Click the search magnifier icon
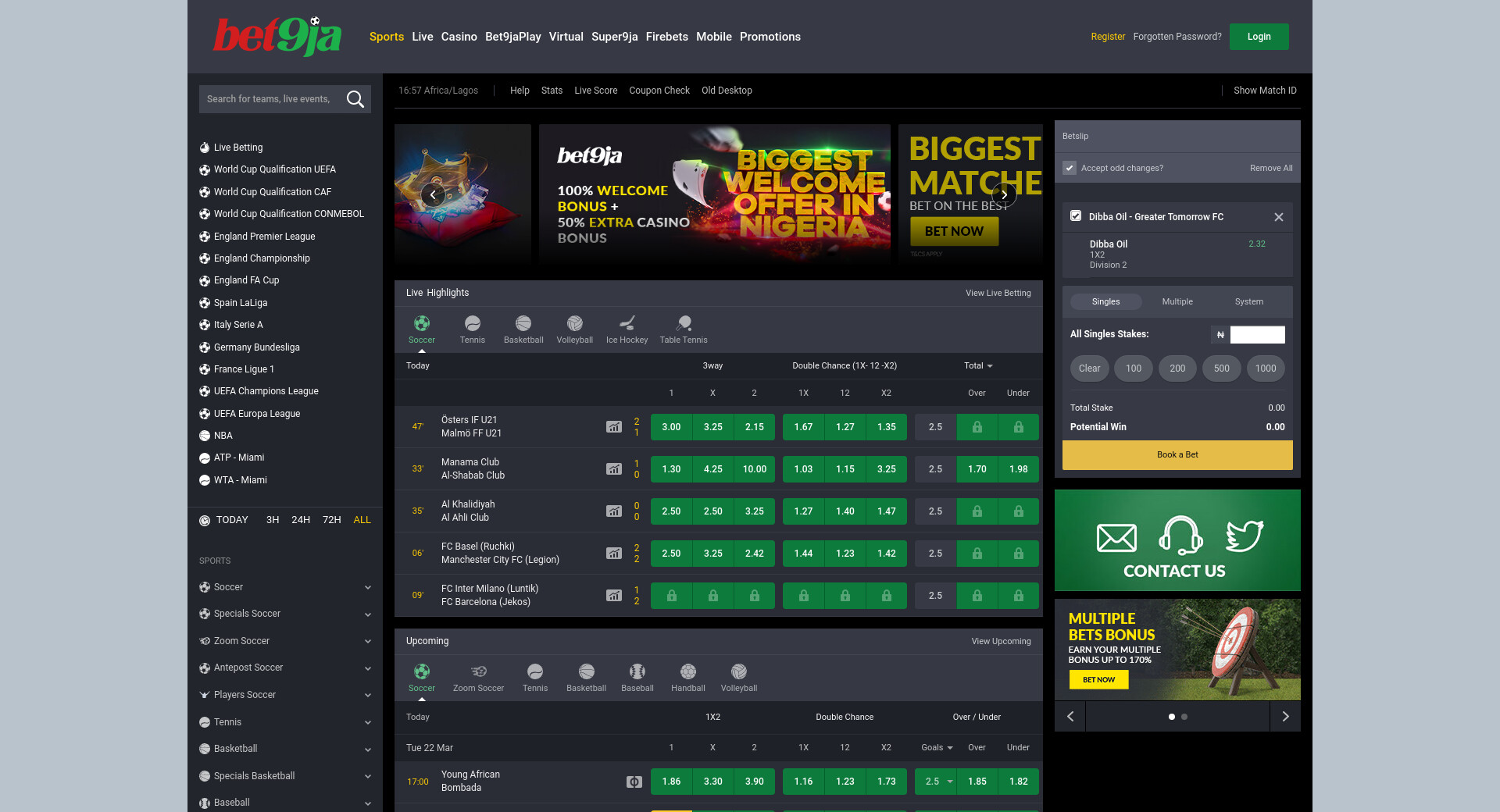 pos(355,99)
